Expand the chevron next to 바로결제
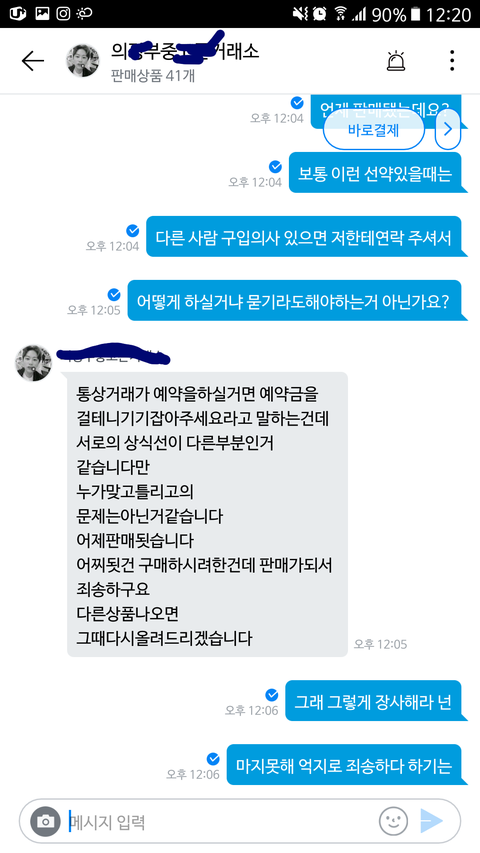 [448, 129]
